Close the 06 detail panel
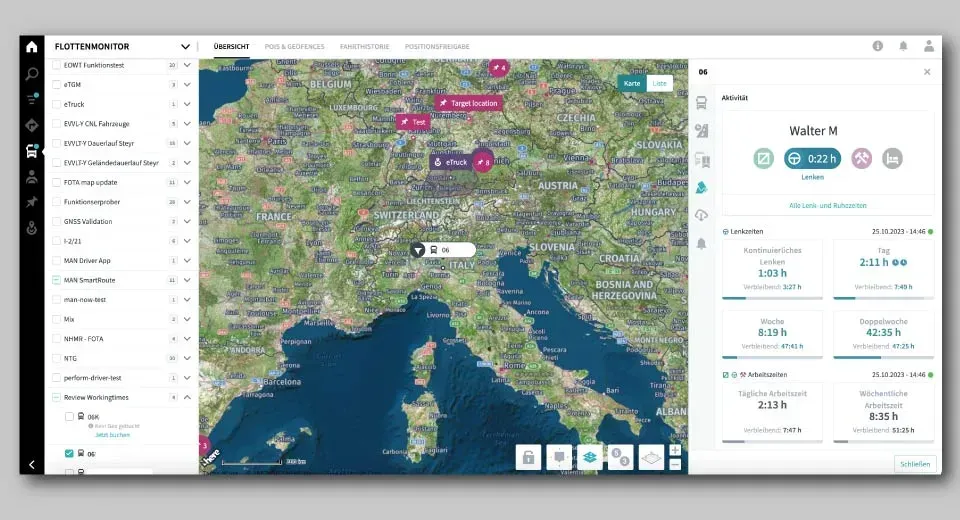The width and height of the screenshot is (960, 520). [x=927, y=72]
